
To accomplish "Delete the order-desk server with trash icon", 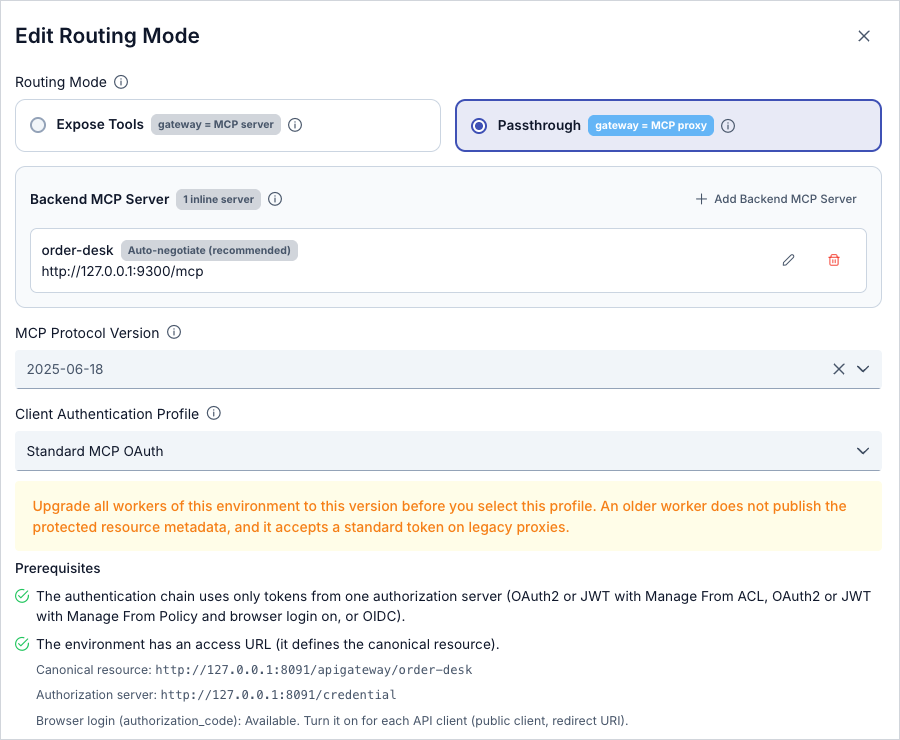I will point(834,260).
